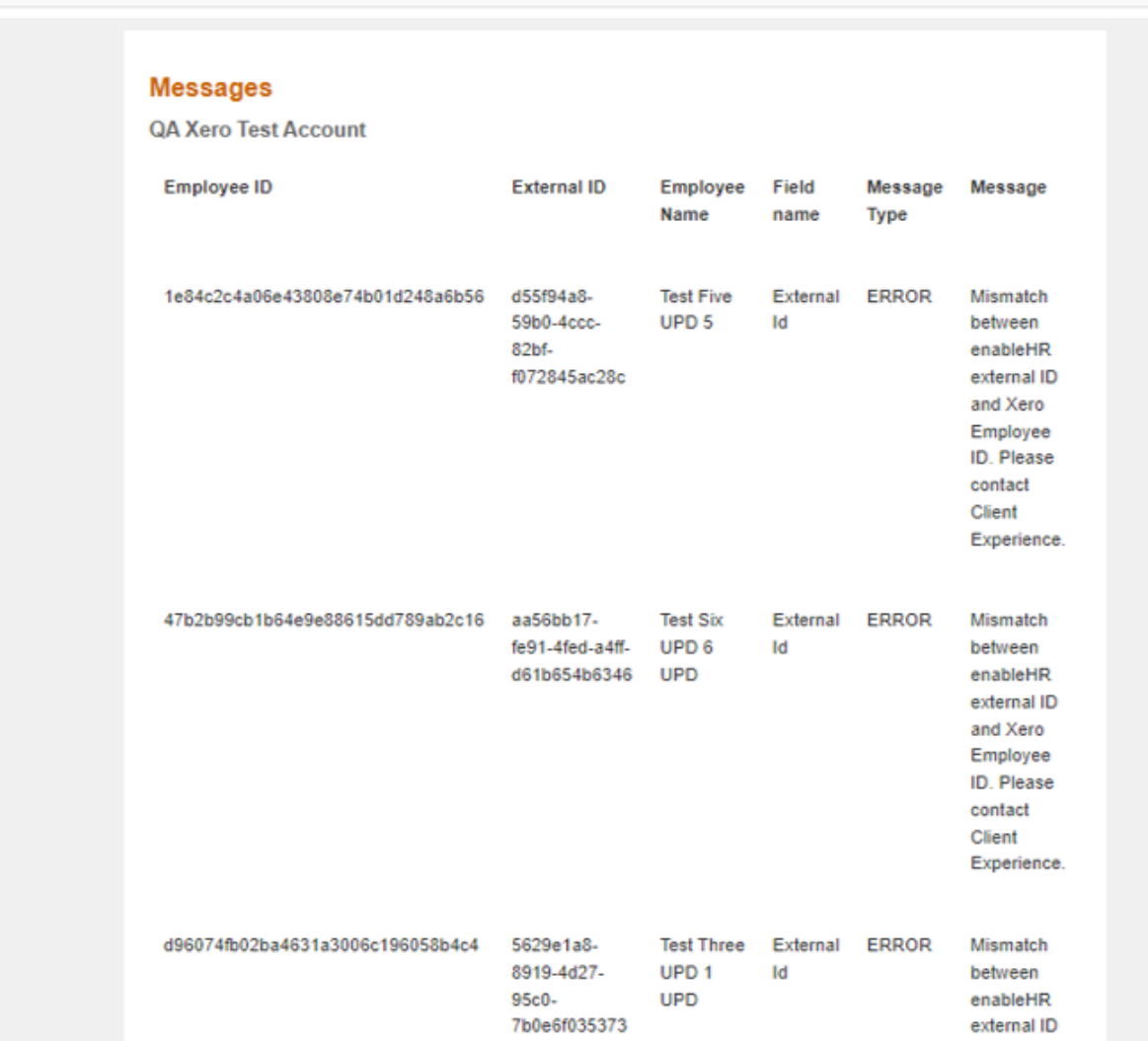Click the Messages heading
Viewport: 1148px width, 1041px height.
[211, 87]
